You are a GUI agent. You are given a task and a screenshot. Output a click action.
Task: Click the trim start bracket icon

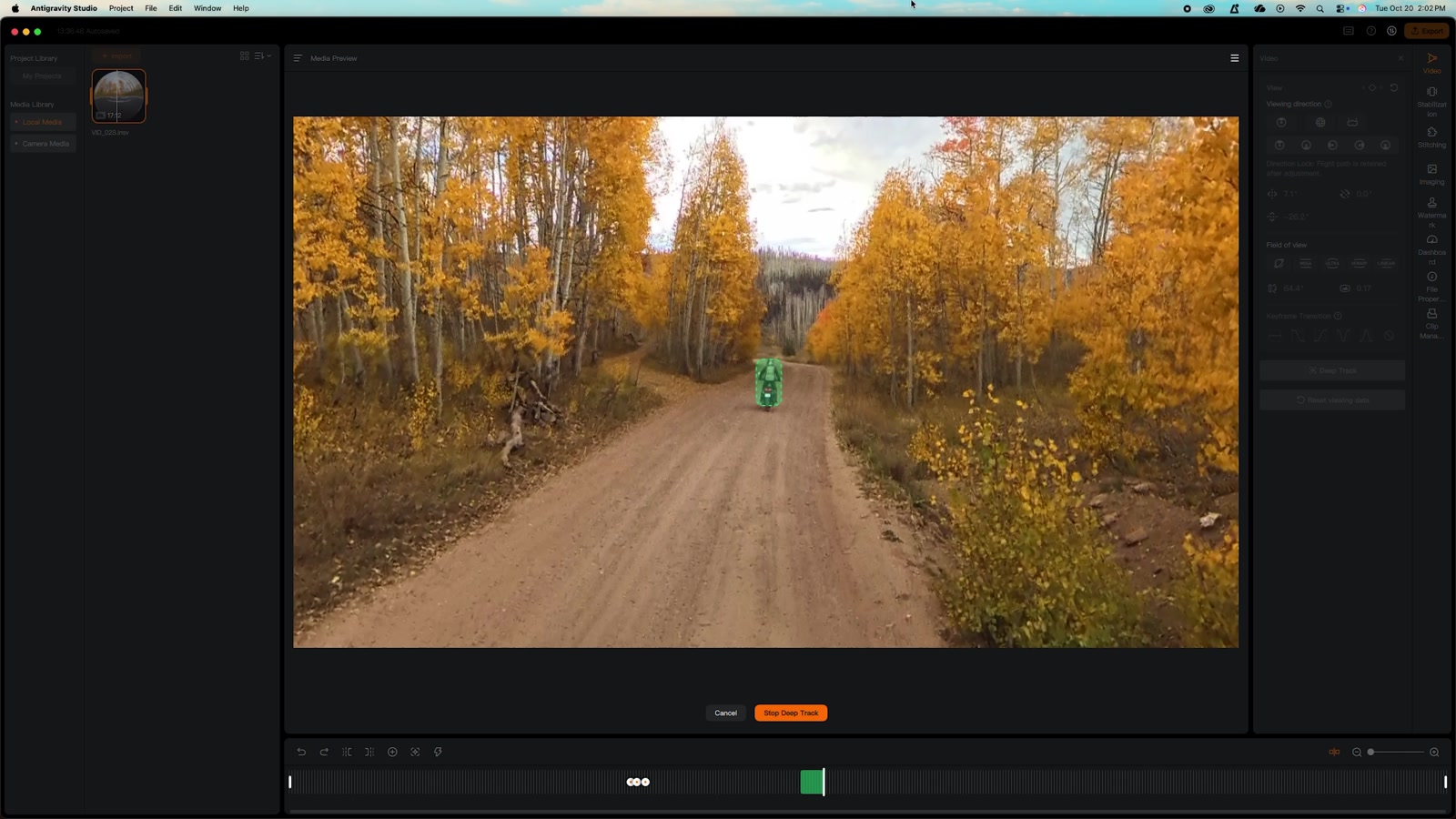coord(347,752)
